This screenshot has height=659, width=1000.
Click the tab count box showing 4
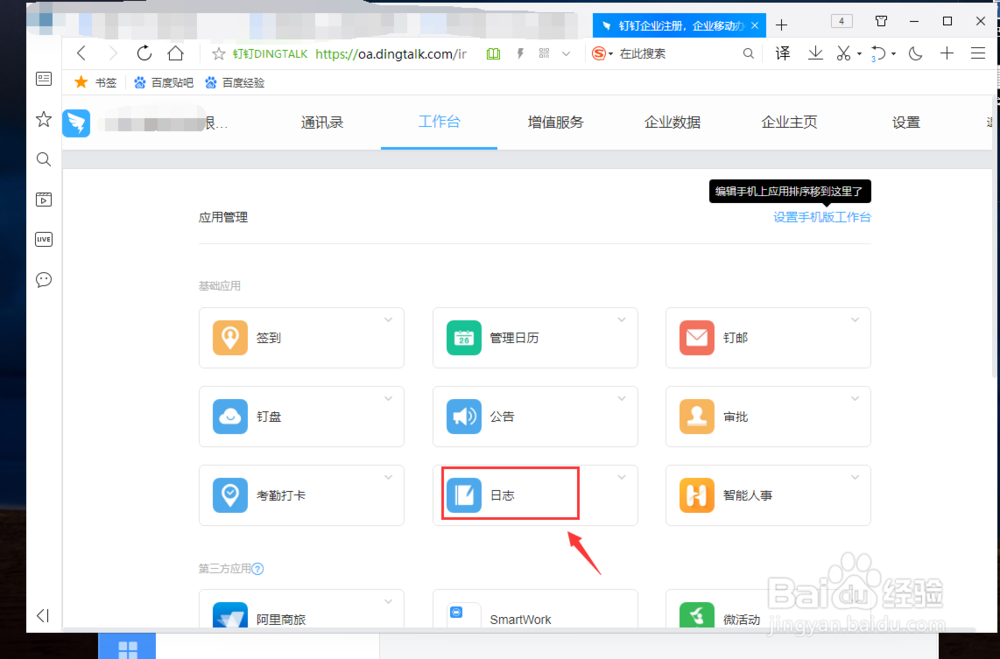842,22
